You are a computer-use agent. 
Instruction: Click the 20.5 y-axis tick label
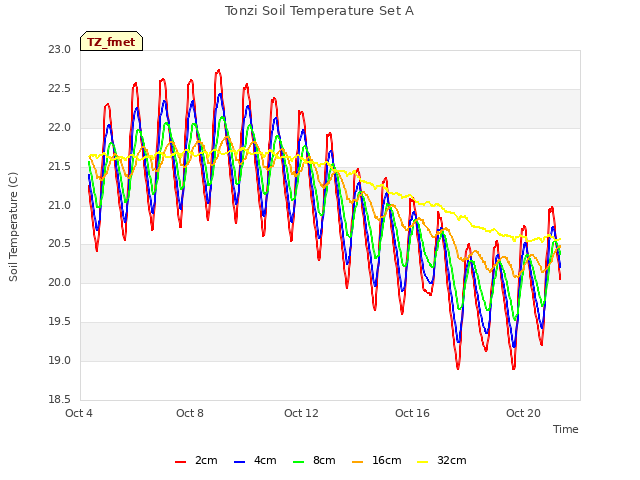[59, 244]
